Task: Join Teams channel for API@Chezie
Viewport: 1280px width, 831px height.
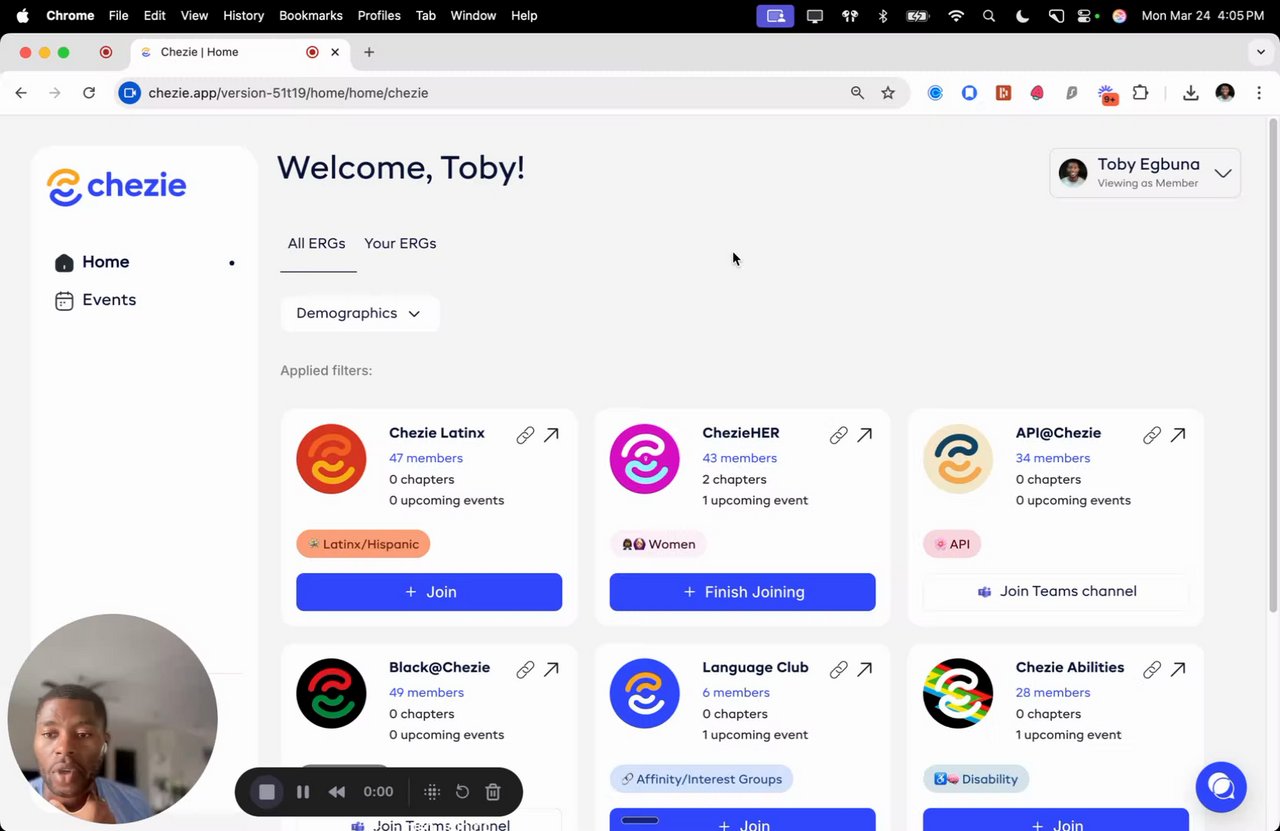Action: (1056, 591)
